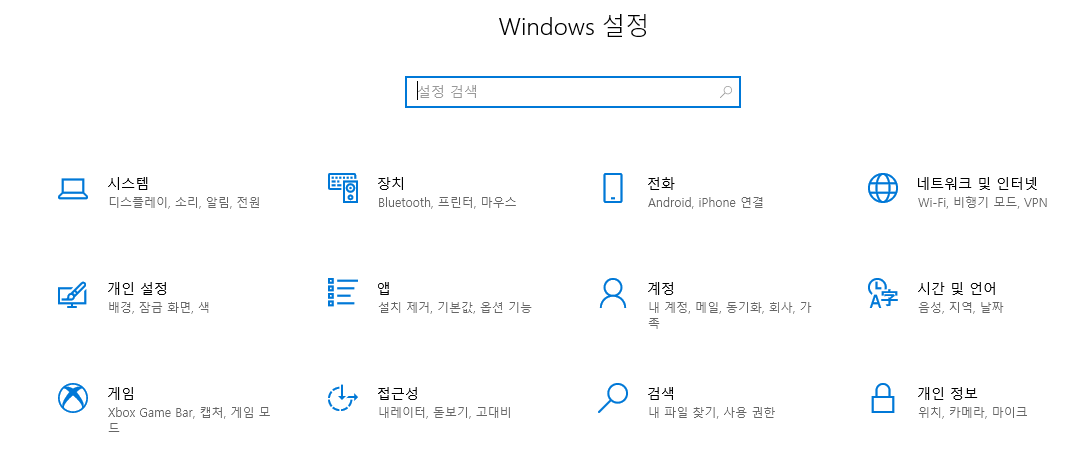Click text 'Bluetooth, 프린터, 마우스'
Screen dimensions: 1086x450
[447, 203]
